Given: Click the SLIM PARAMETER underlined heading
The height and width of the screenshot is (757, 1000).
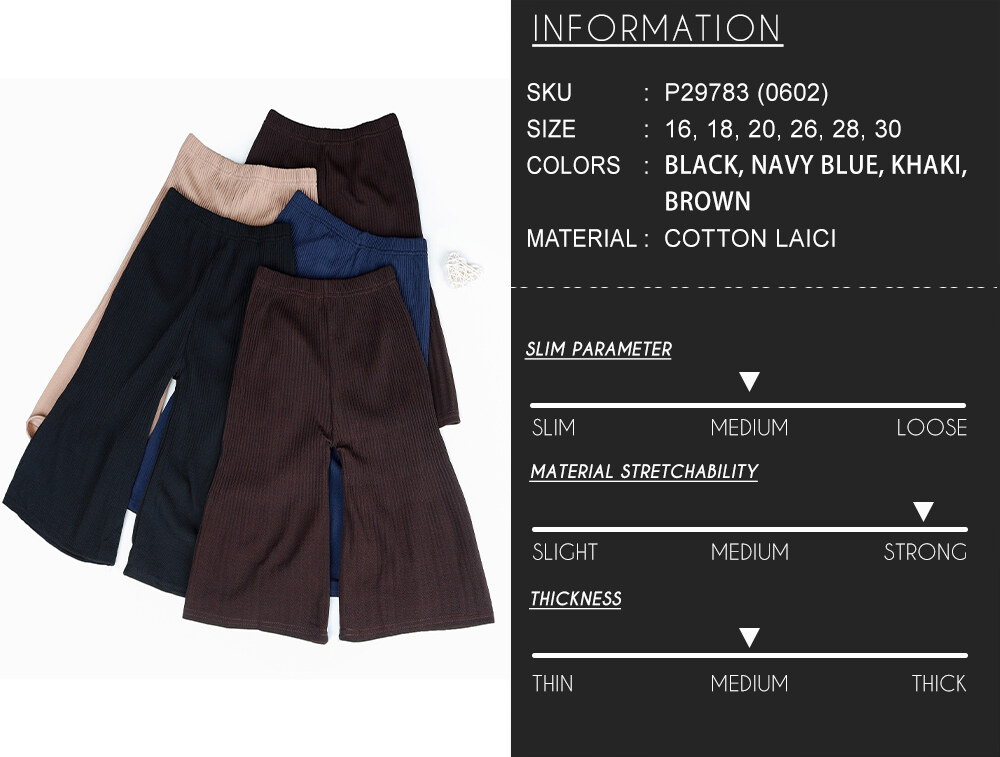Looking at the screenshot, I should tap(598, 349).
